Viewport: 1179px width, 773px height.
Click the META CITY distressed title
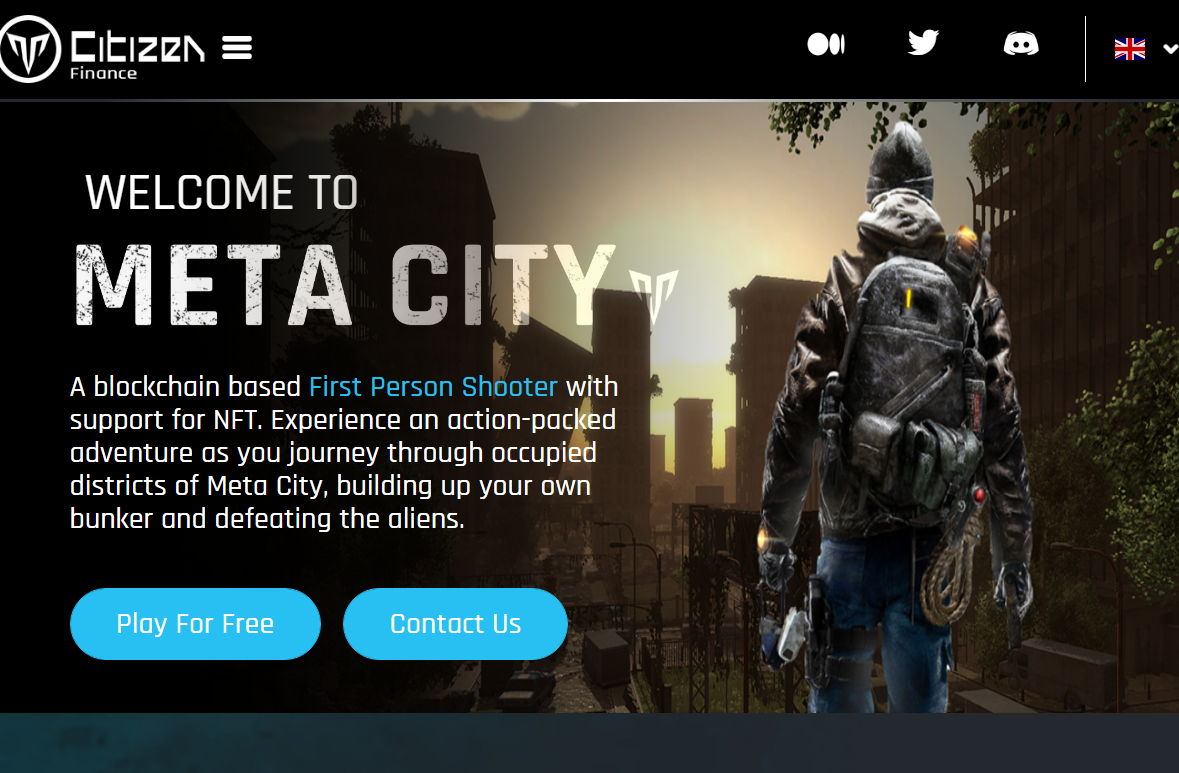(345, 286)
